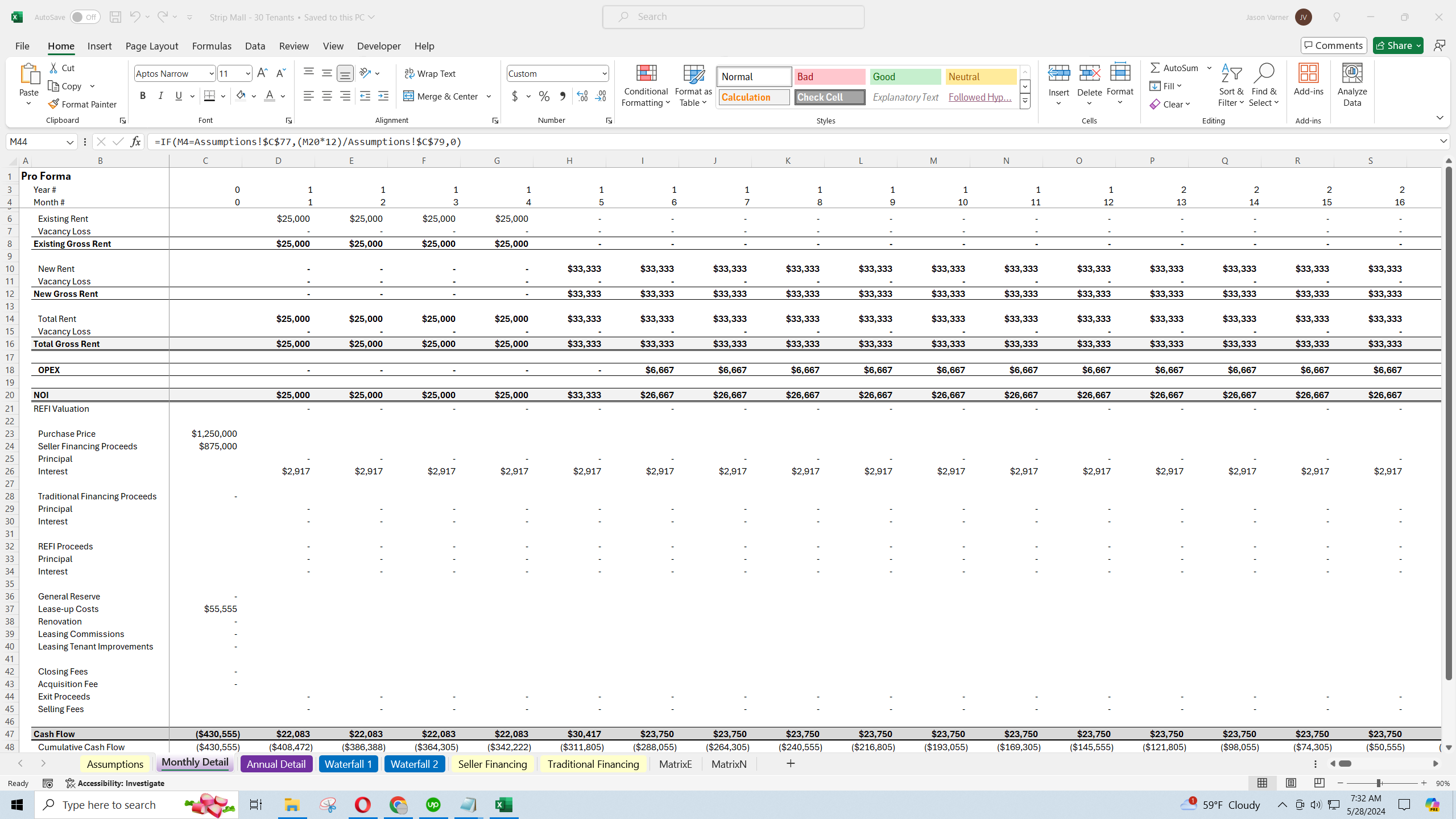
Task: Apply center horizontal alignment
Action: click(x=327, y=96)
